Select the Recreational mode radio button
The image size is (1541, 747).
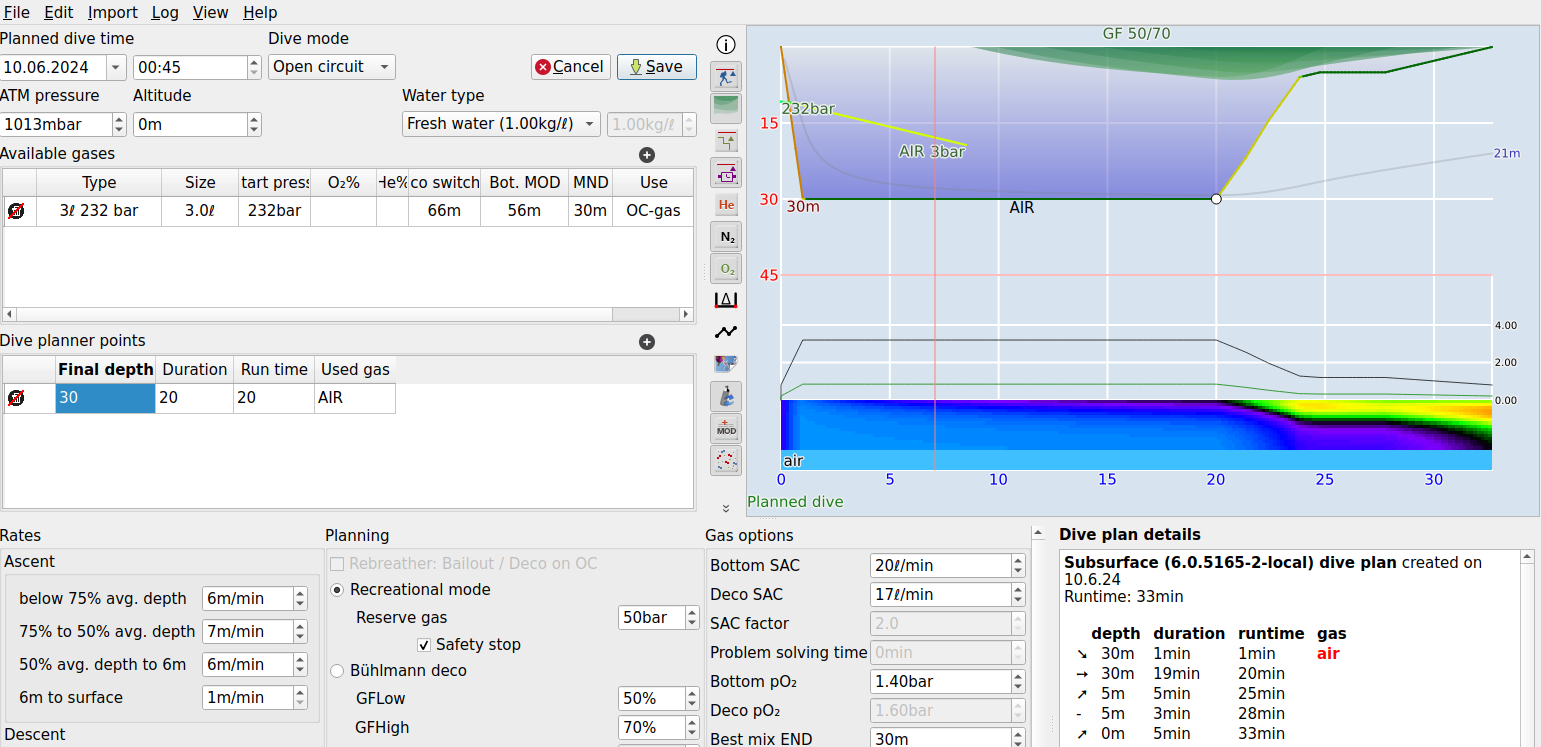point(337,590)
